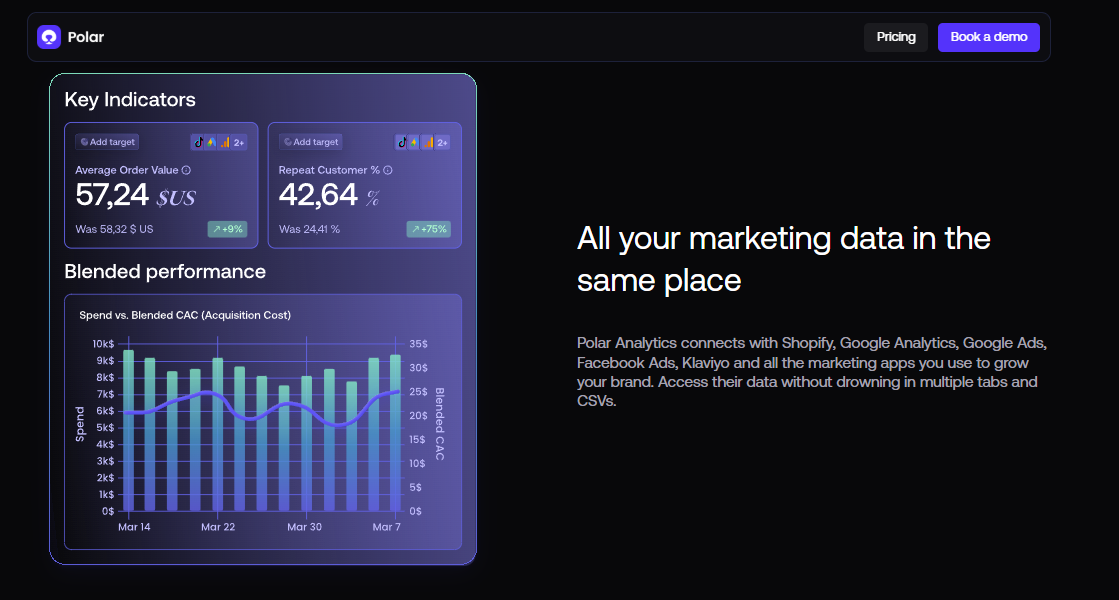Click Google Ads icon on Average Order Value card
1119x600 pixels.
pos(211,142)
